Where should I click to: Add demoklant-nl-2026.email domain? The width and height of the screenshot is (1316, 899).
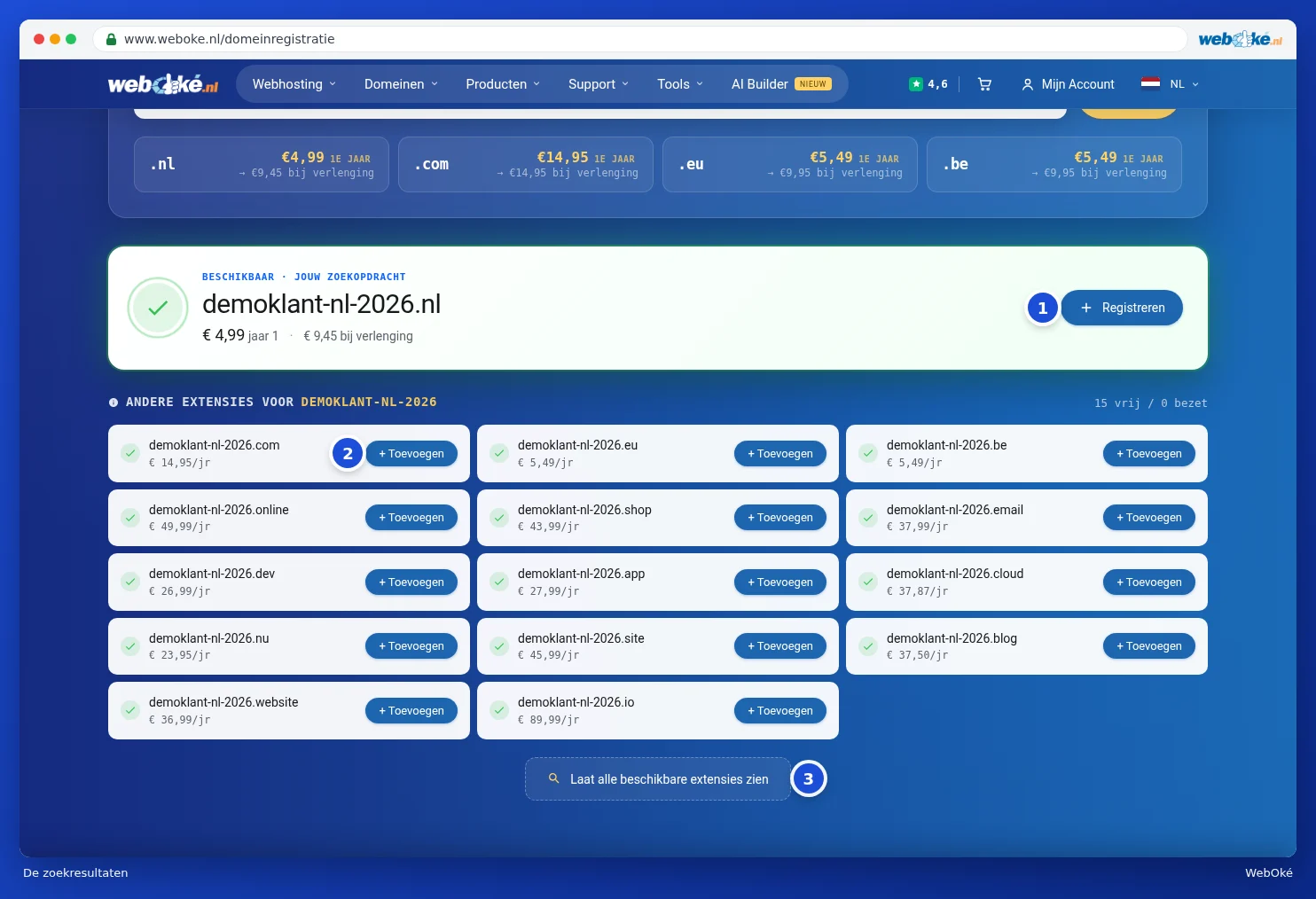[1149, 518]
